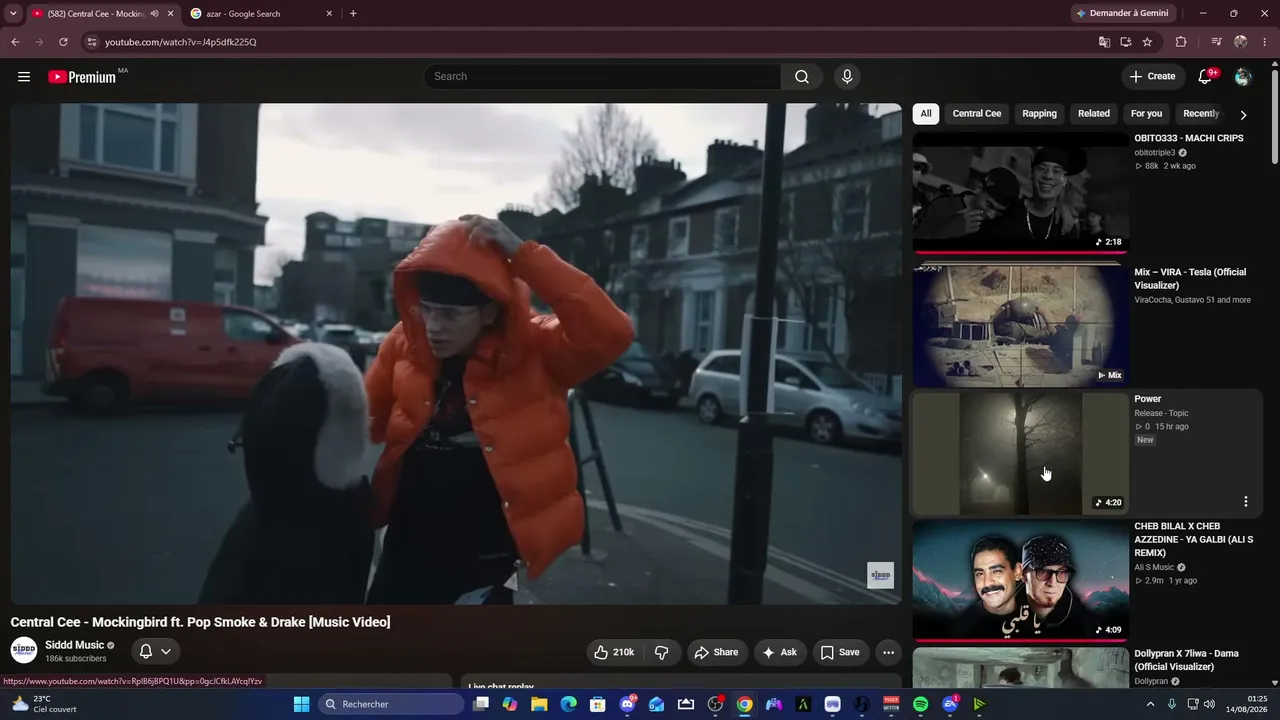
Task: Click the Share button
Action: [x=716, y=652]
